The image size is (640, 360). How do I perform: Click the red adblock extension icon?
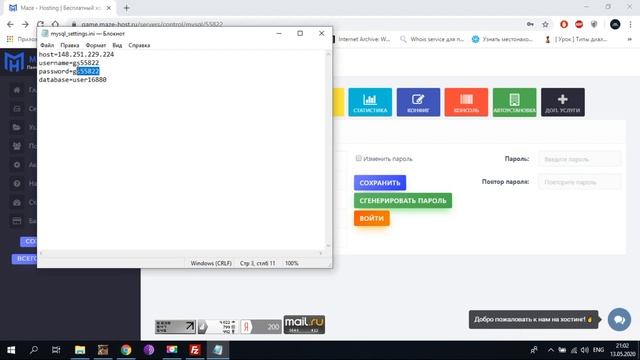click(x=579, y=24)
